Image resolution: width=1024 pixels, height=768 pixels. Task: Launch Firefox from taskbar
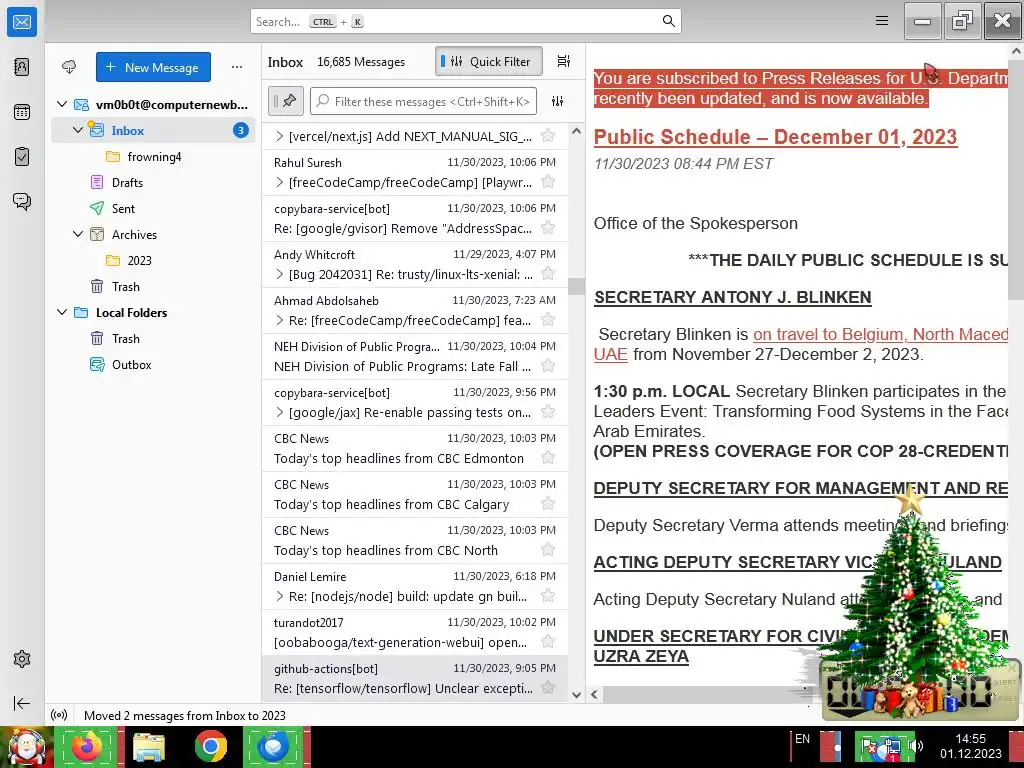click(87, 746)
